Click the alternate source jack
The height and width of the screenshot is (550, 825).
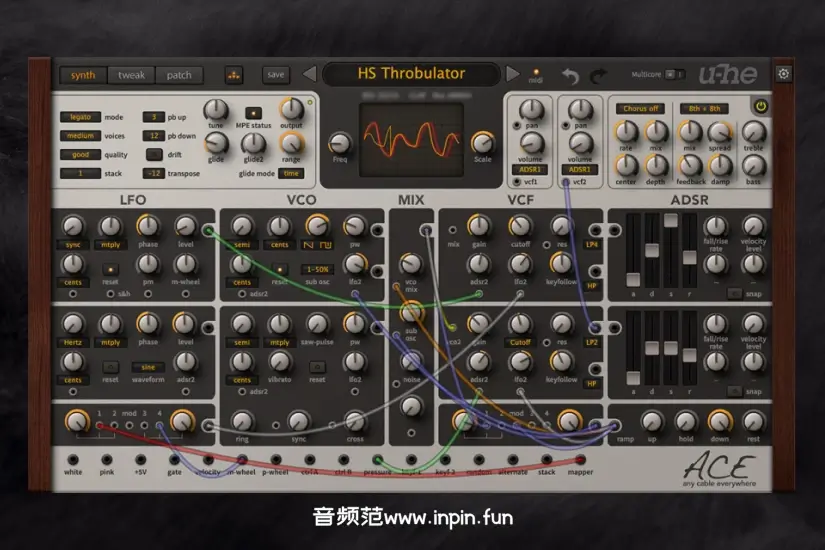point(513,459)
